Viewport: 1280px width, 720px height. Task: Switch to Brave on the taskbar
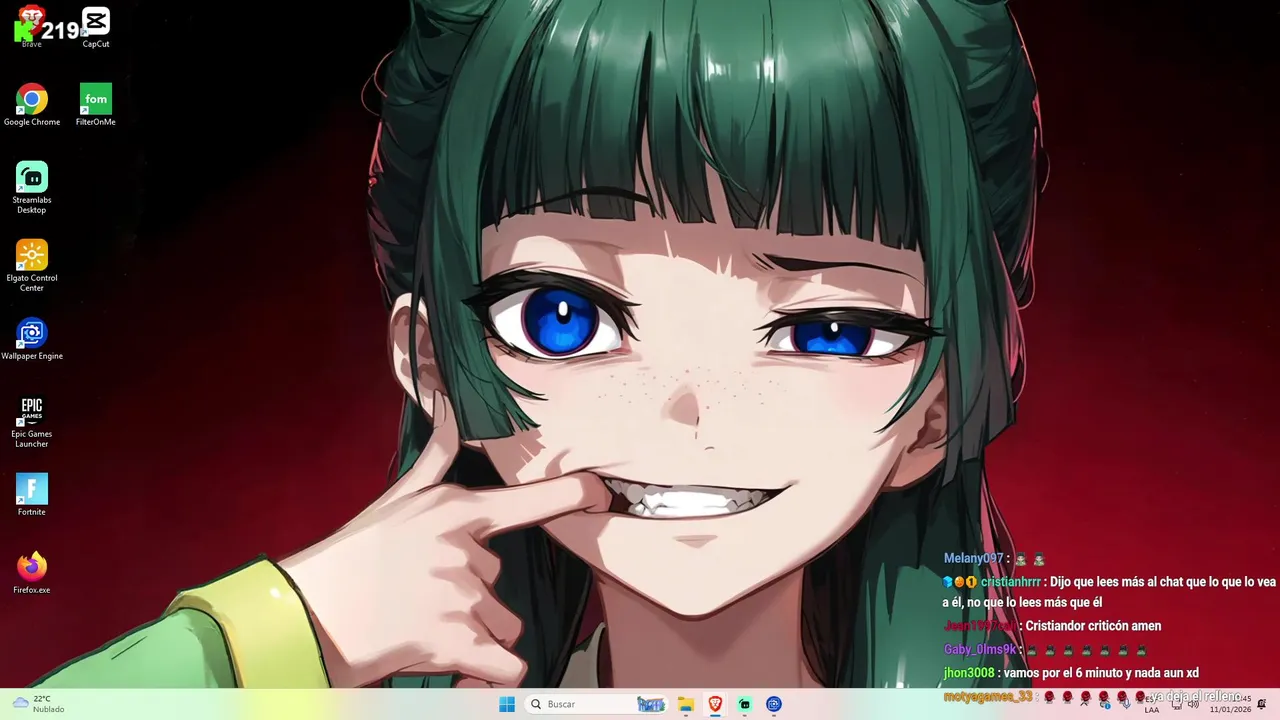pyautogui.click(x=715, y=704)
